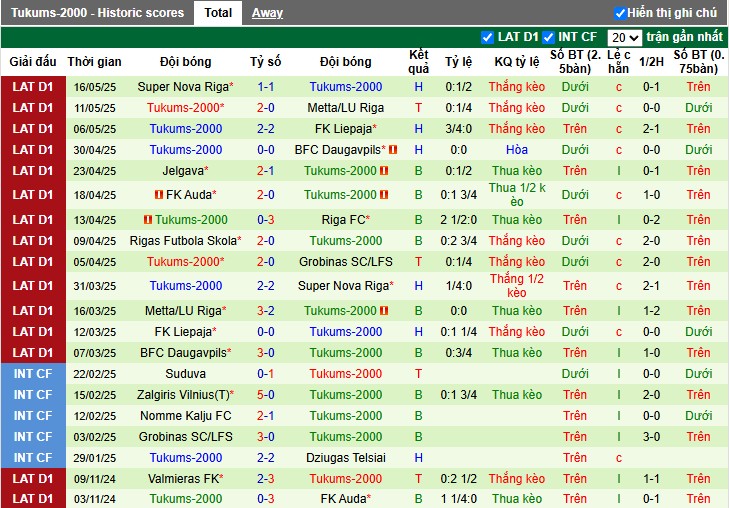Open the 1-1 score link on 16/05/25
729x508 pixels.
[265, 87]
